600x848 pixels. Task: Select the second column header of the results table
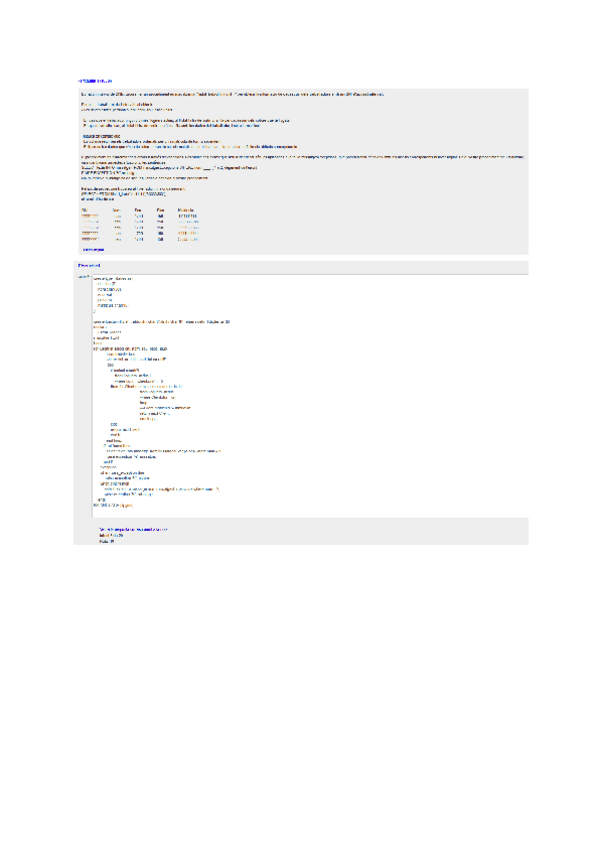click(x=116, y=210)
